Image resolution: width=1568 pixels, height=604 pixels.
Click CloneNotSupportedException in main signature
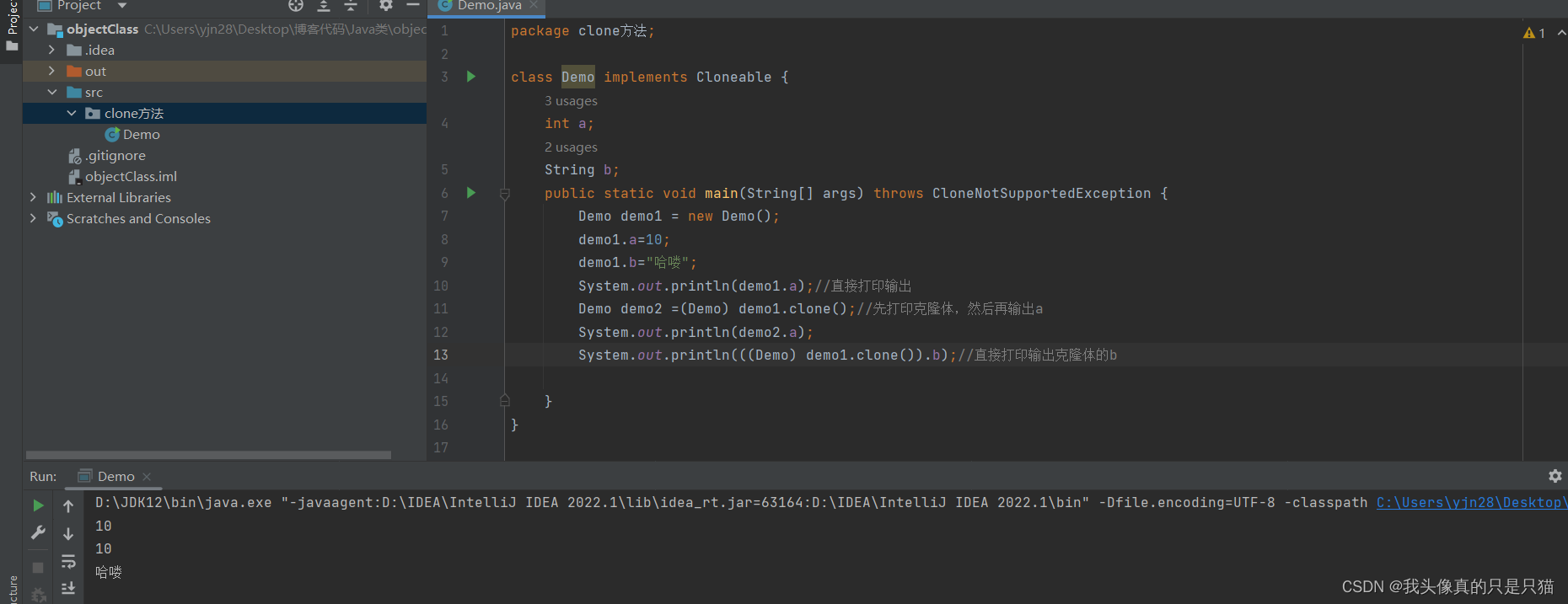point(1041,194)
